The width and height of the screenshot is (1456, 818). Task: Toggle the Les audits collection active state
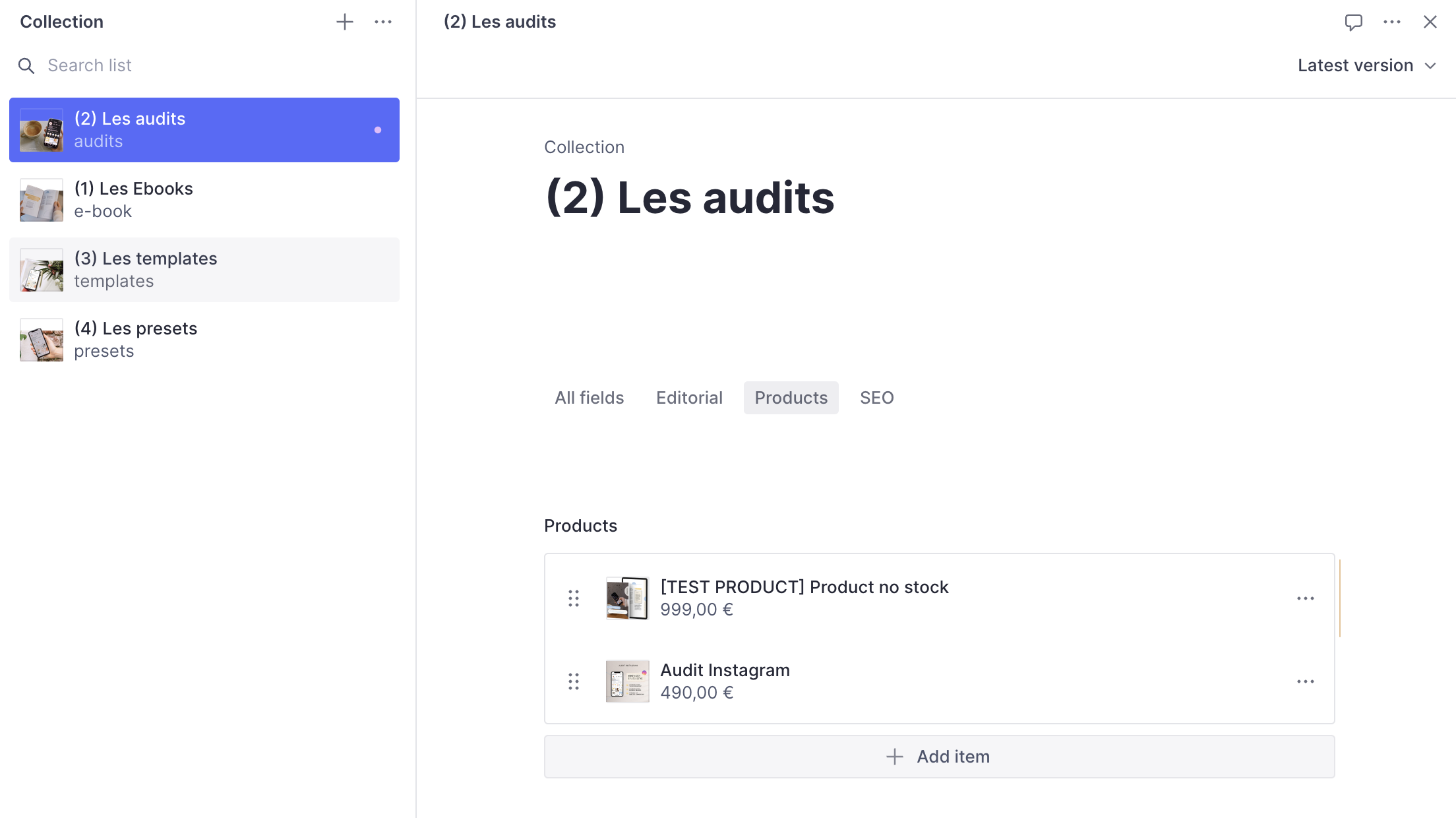click(x=377, y=130)
